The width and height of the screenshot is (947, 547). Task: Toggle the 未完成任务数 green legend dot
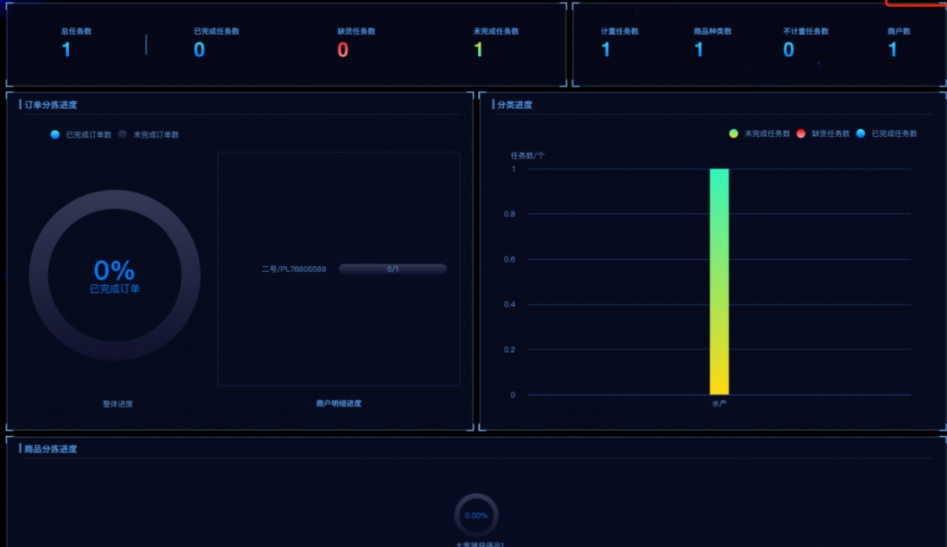coord(734,133)
